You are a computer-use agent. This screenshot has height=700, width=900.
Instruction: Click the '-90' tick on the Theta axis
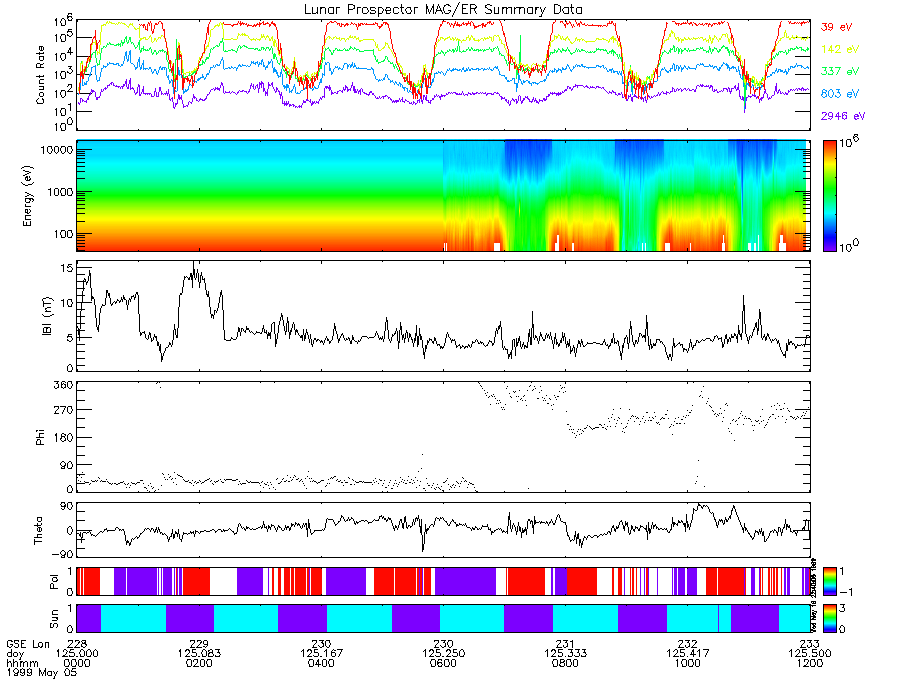[x=63, y=554]
